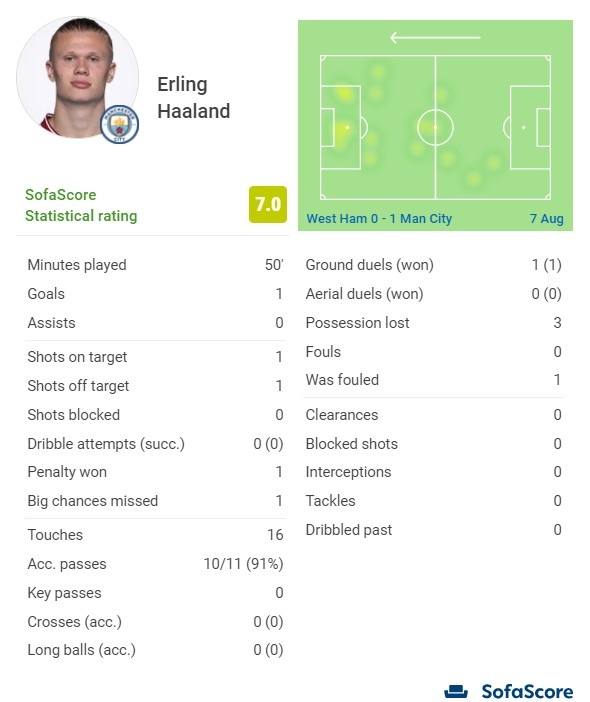Select the Goals stat row

coord(155,294)
